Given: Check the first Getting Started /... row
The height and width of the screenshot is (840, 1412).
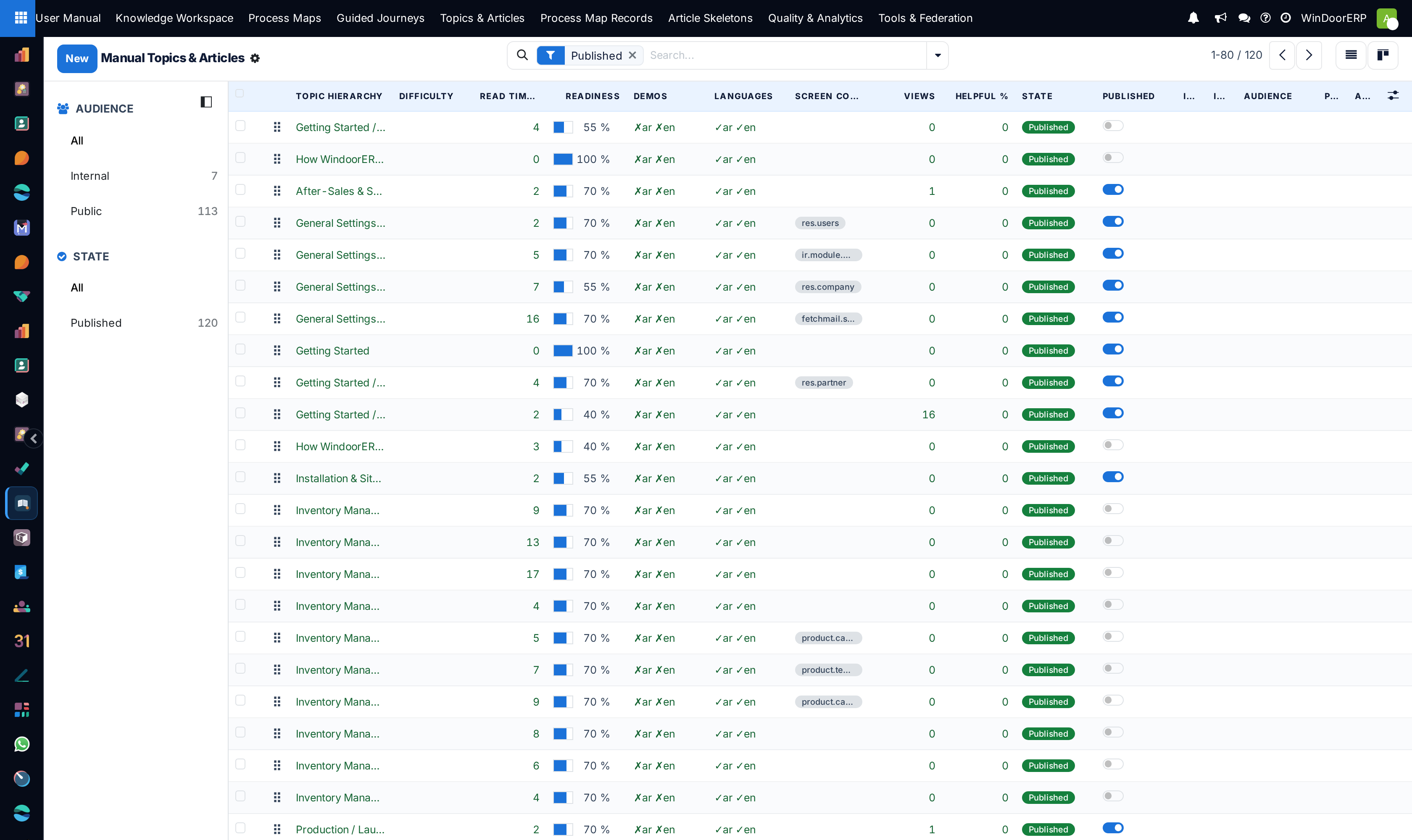Looking at the screenshot, I should click(x=240, y=126).
